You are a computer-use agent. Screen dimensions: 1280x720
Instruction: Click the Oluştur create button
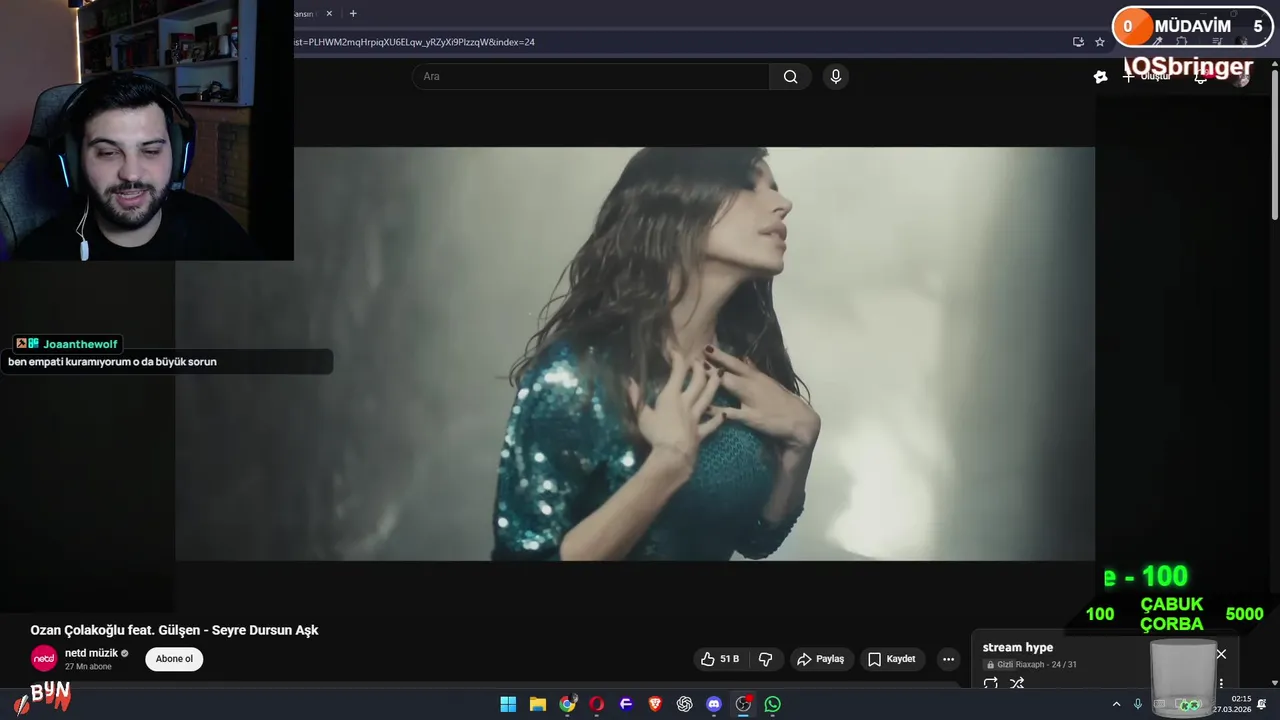point(1147,77)
